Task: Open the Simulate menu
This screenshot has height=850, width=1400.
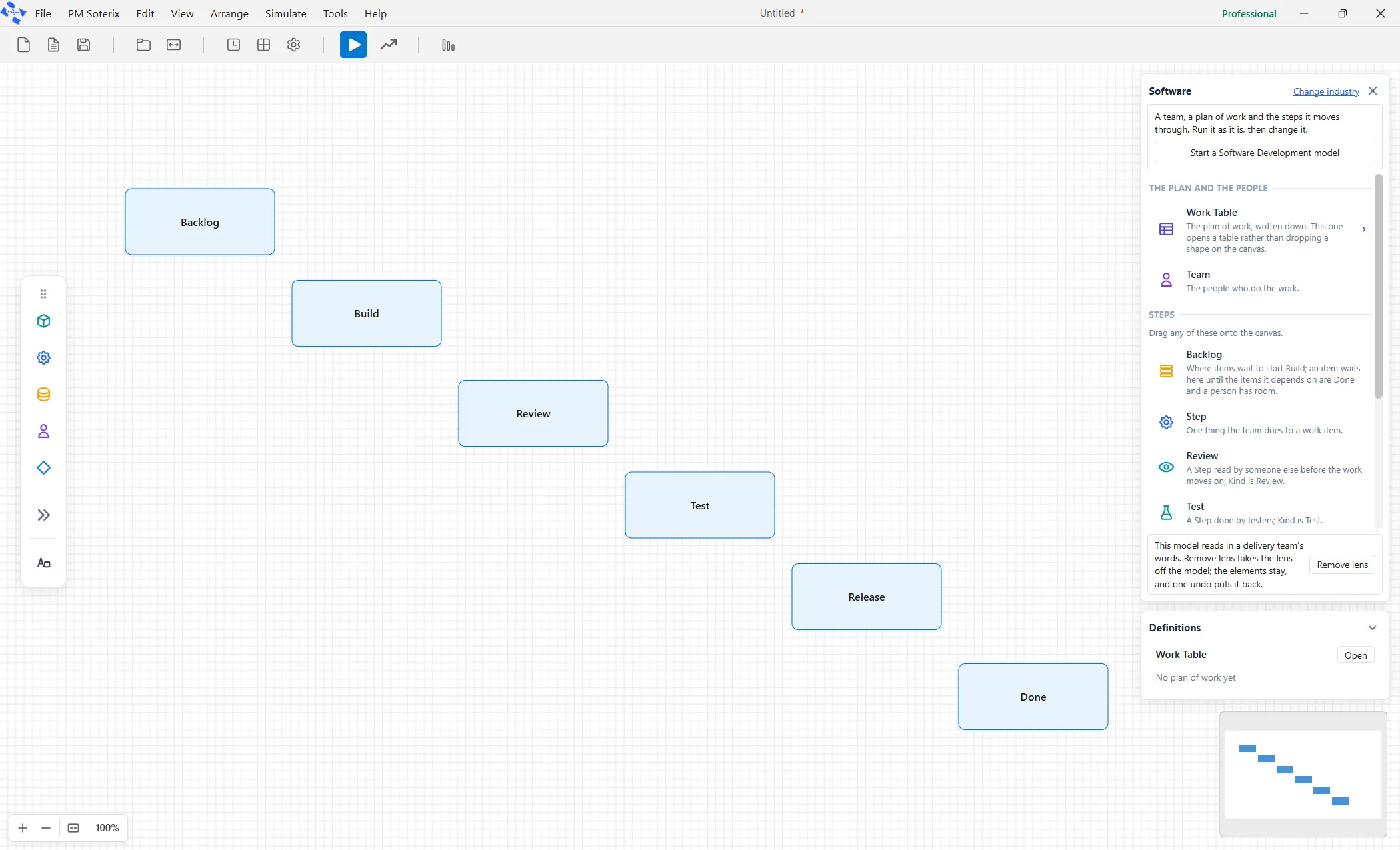Action: pyautogui.click(x=285, y=13)
